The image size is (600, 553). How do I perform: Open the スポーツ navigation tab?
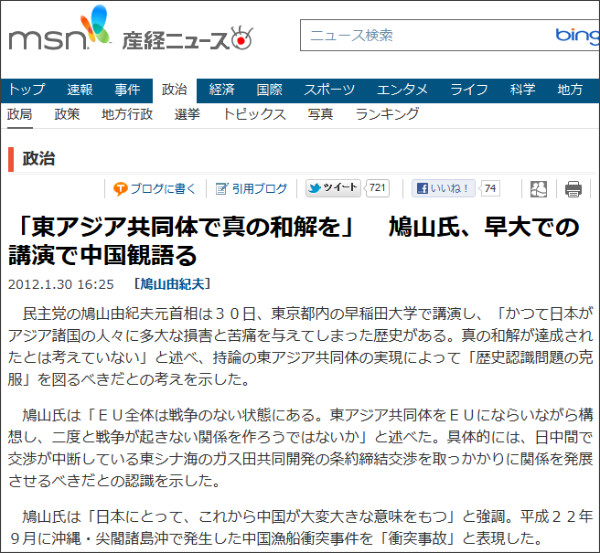tap(329, 90)
